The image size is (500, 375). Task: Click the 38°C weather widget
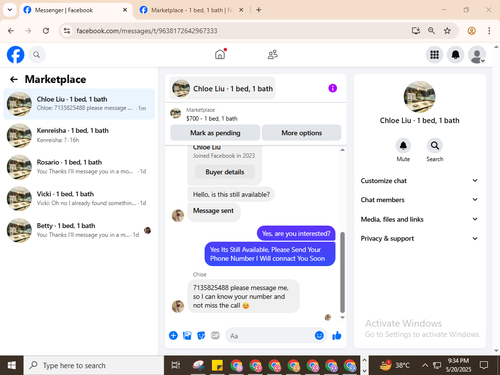coord(395,365)
